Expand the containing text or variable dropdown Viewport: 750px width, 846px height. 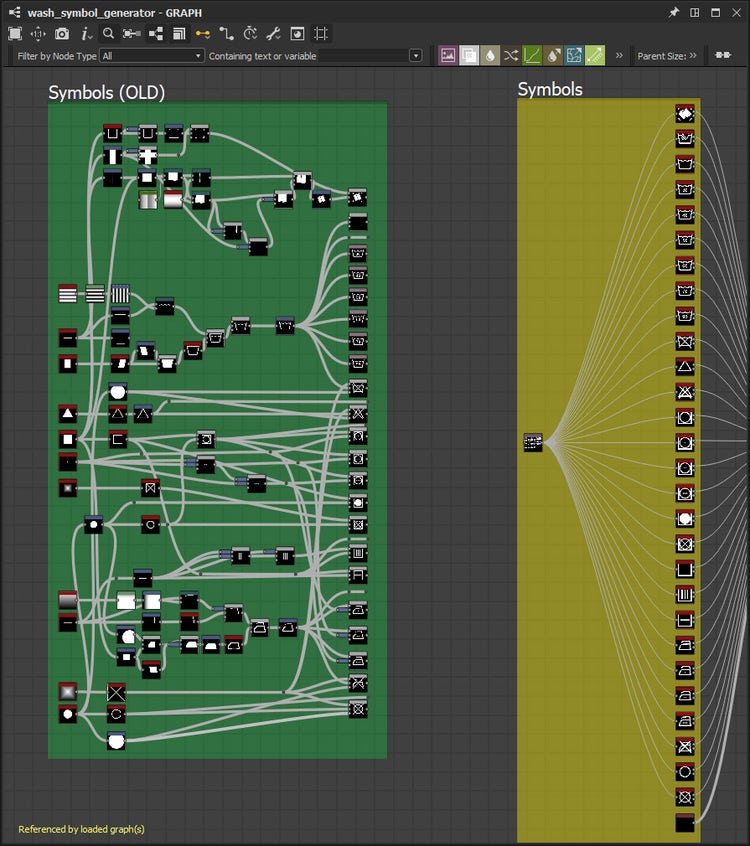coord(415,56)
